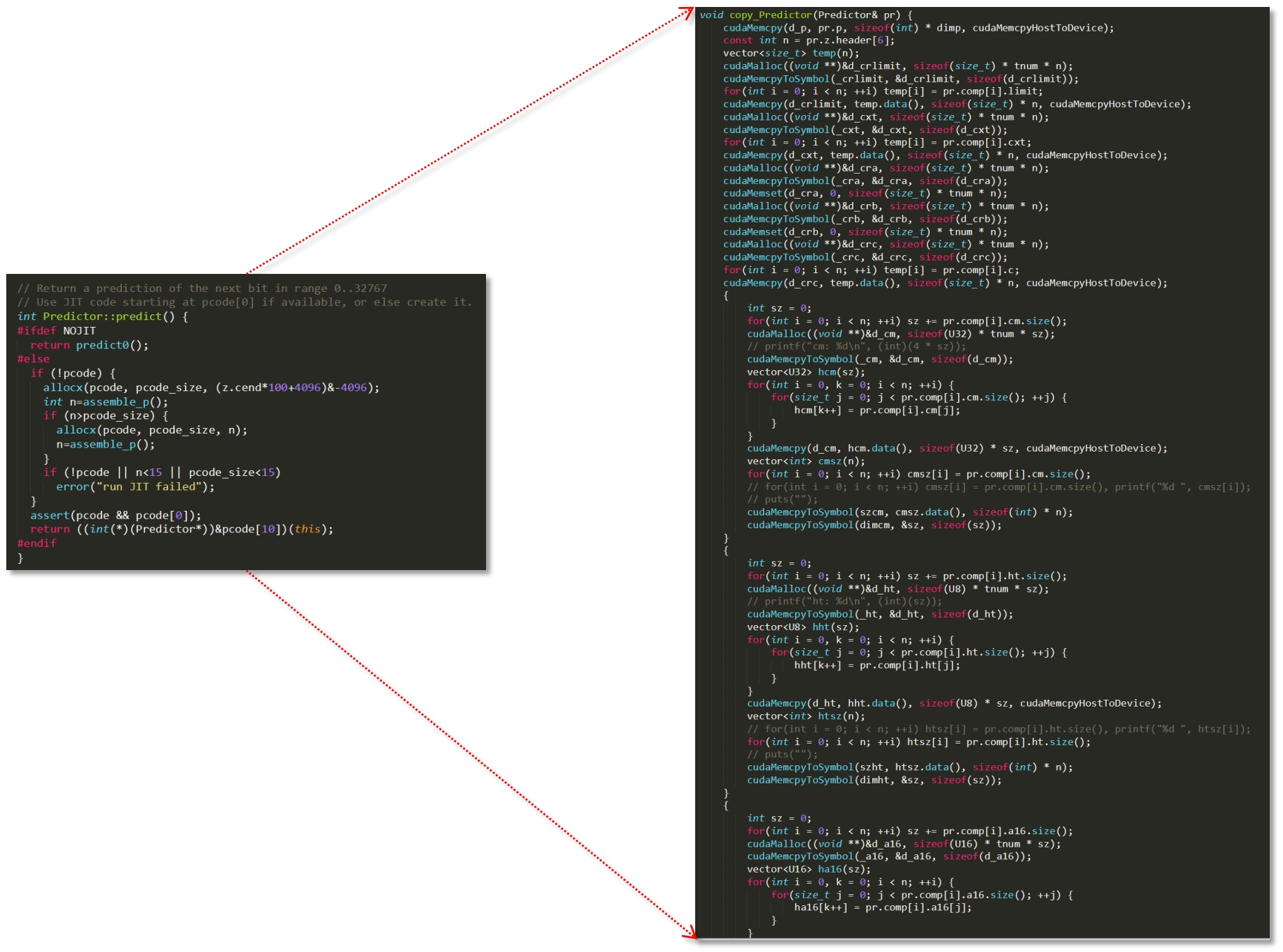Click the 'return predict0();' line

tap(89, 345)
